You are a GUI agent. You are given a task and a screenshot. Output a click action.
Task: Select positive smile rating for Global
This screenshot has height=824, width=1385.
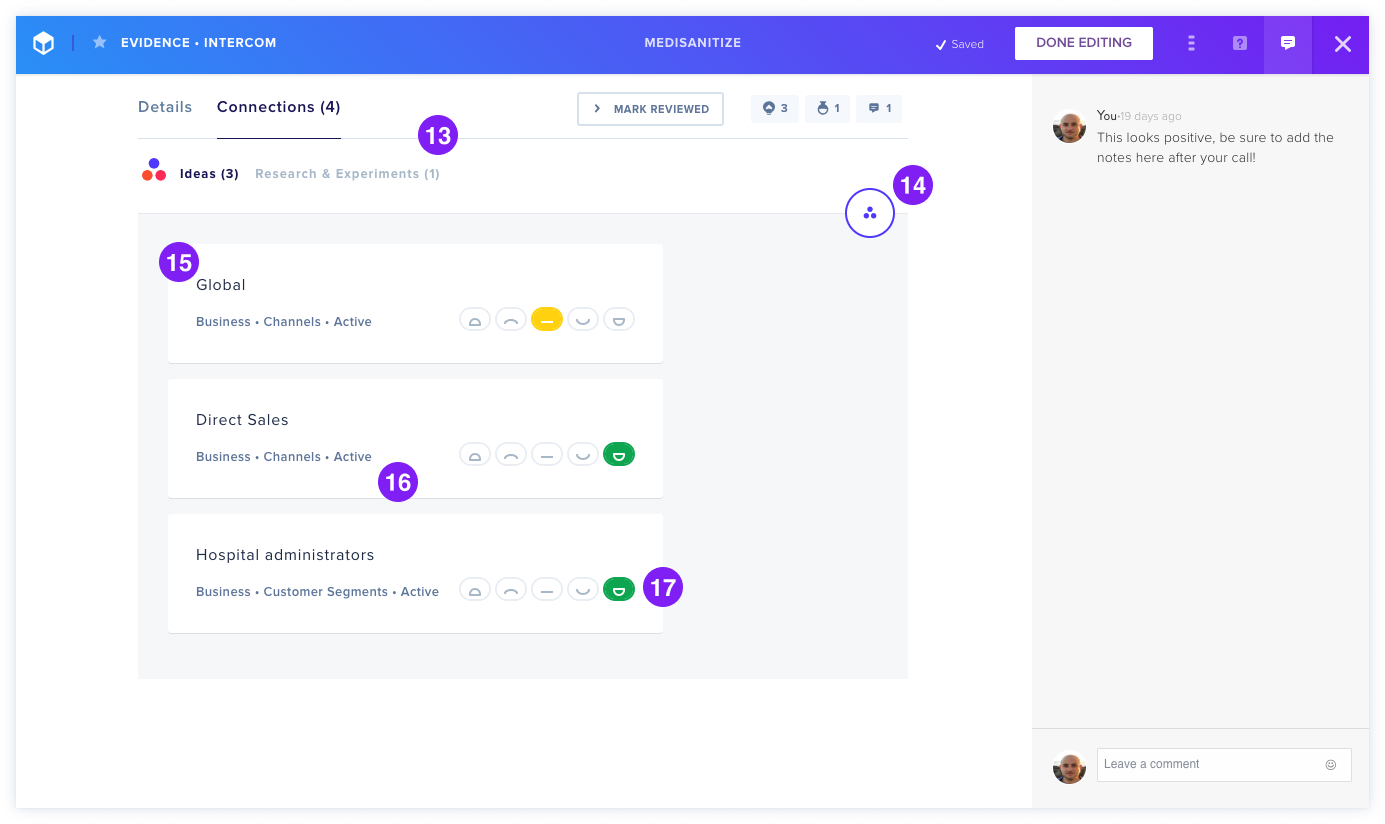[x=583, y=320]
